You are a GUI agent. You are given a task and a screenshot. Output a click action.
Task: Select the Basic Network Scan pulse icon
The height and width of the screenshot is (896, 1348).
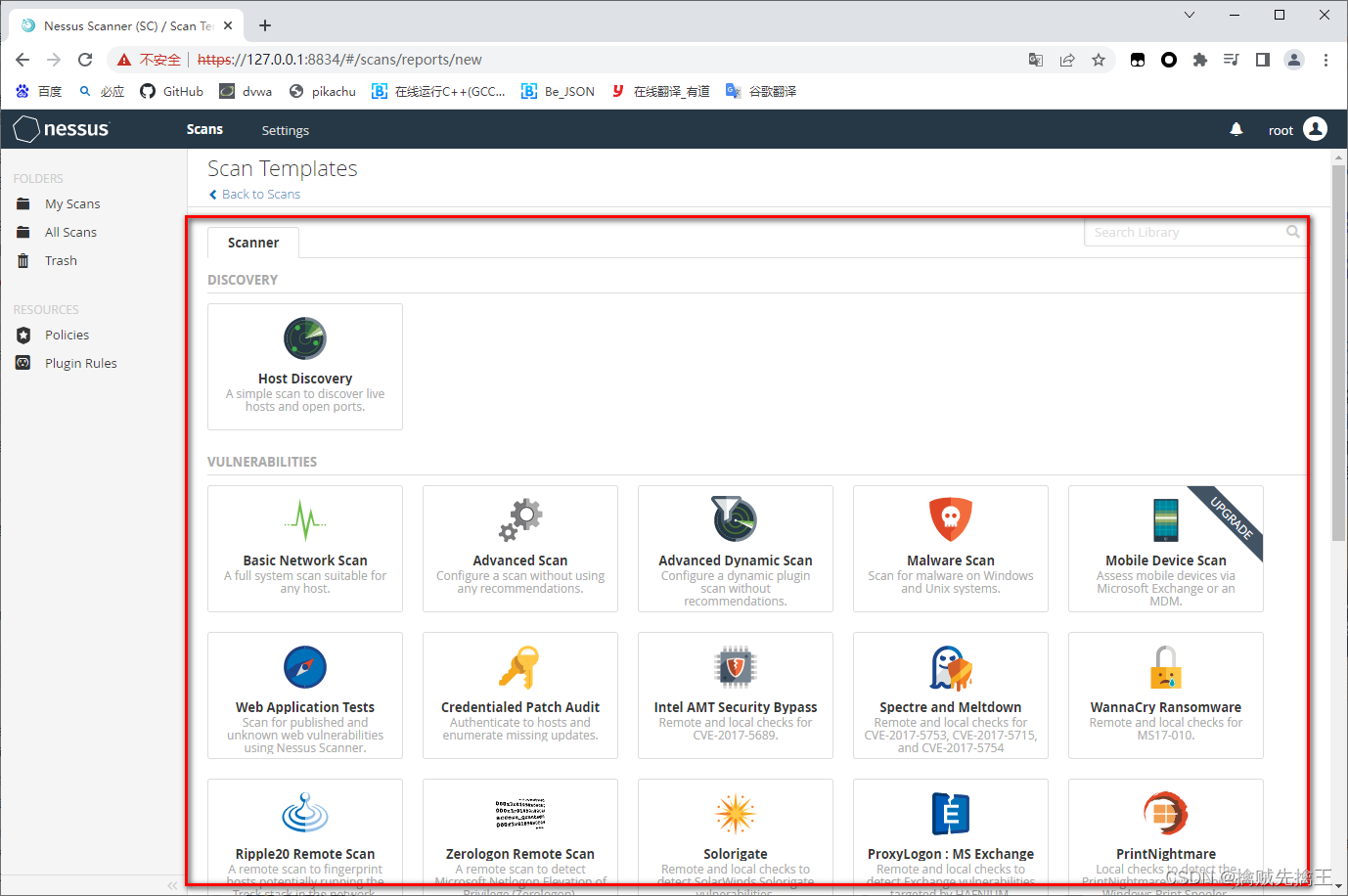[x=305, y=519]
